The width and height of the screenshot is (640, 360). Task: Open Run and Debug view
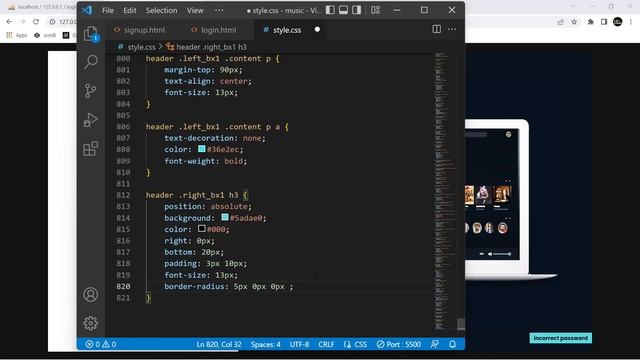point(91,120)
